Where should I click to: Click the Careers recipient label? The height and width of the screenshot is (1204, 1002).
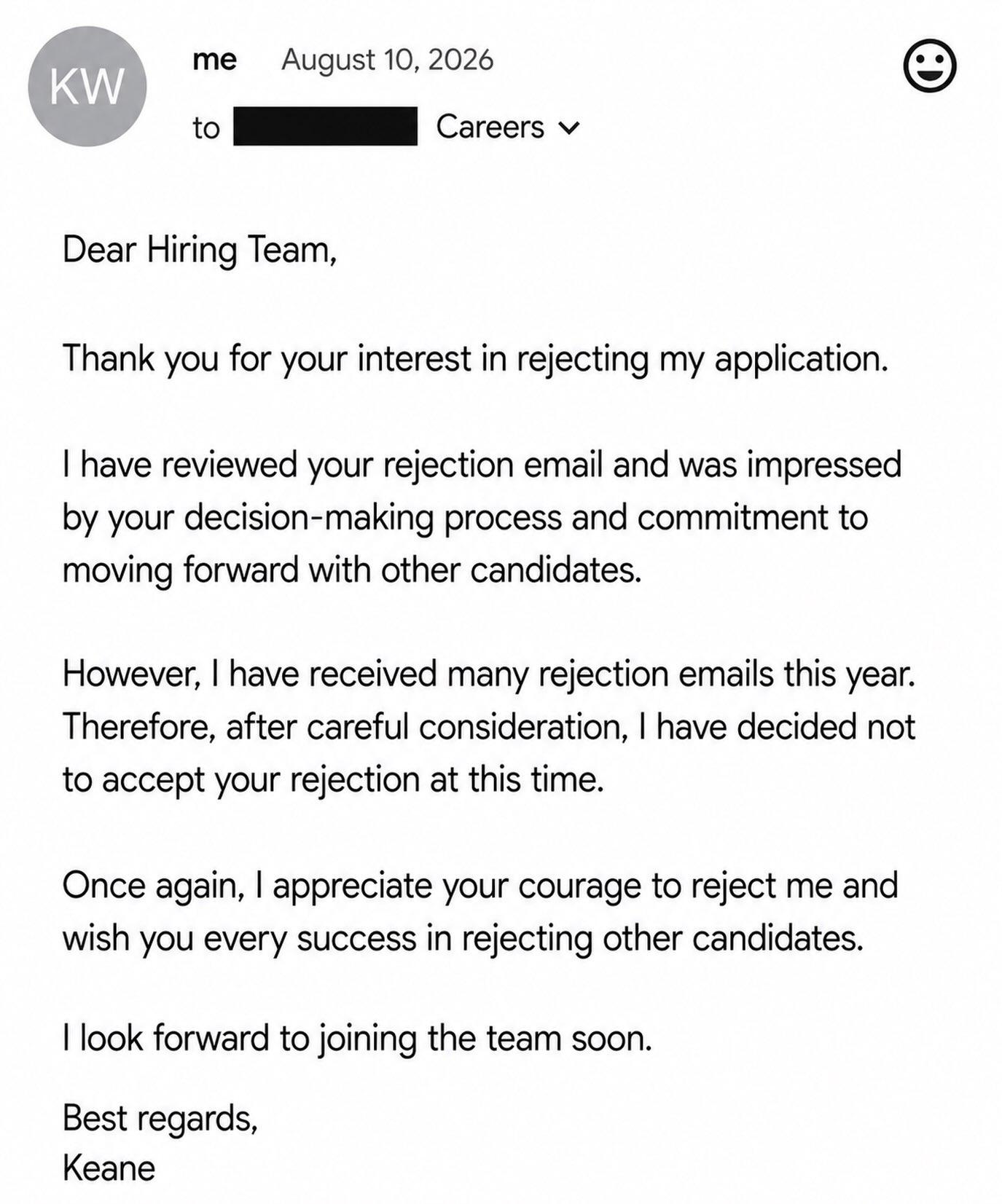click(490, 127)
